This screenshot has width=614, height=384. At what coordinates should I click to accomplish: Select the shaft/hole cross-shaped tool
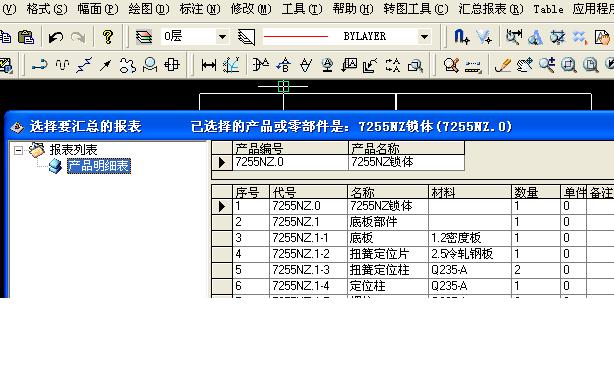coord(172,65)
